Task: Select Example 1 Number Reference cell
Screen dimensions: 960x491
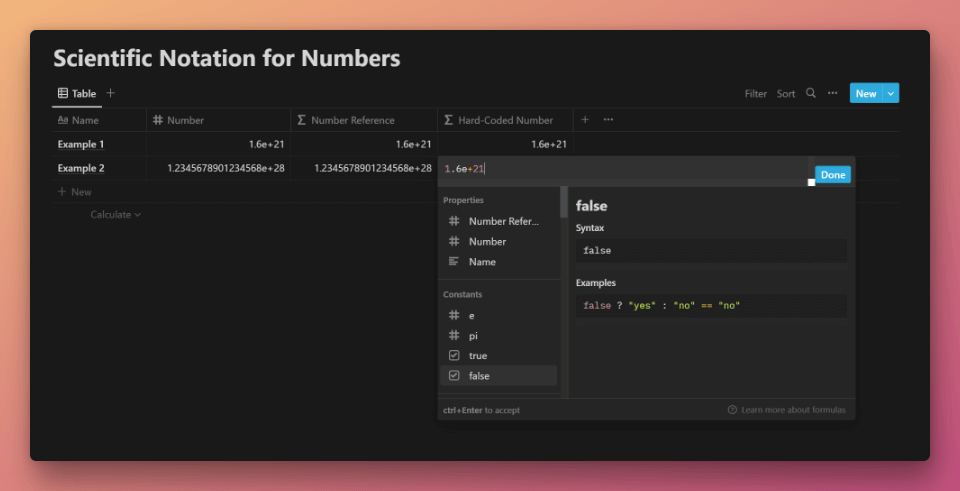Action: [x=364, y=144]
